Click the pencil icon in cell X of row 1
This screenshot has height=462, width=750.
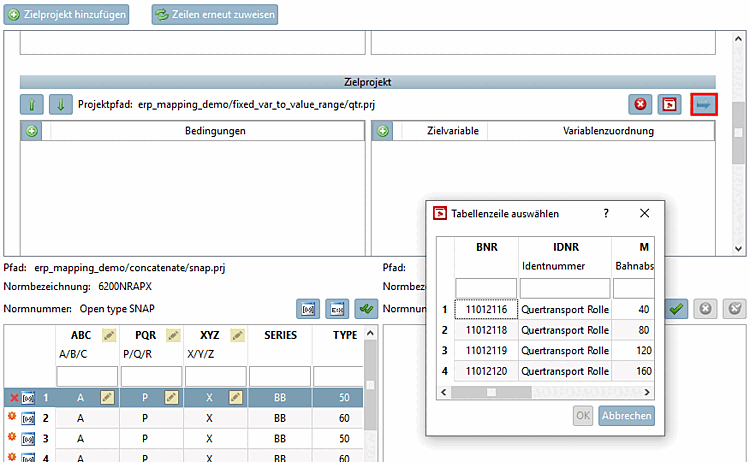[236, 397]
